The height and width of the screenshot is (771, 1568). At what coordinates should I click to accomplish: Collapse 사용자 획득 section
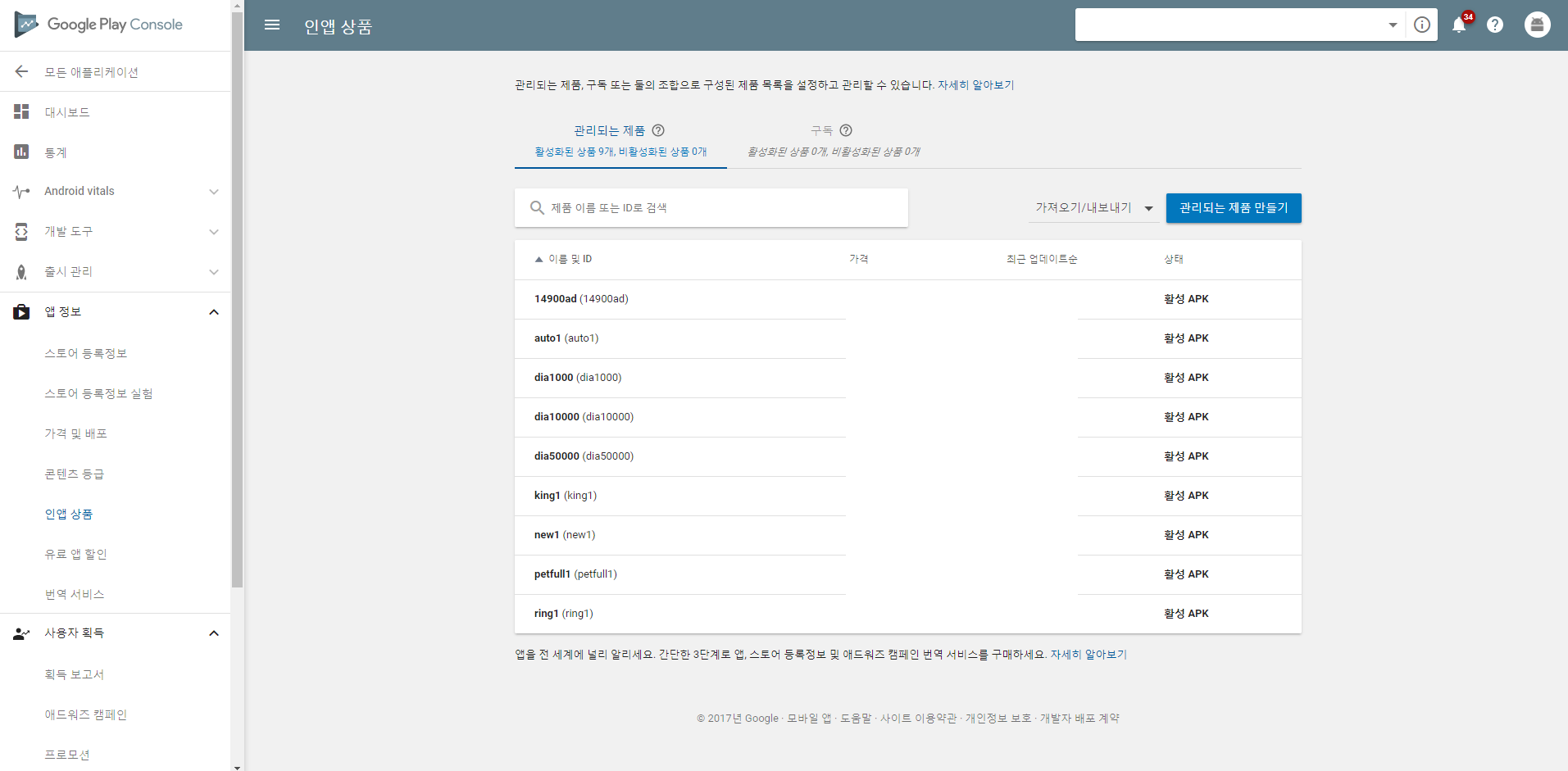tap(214, 633)
